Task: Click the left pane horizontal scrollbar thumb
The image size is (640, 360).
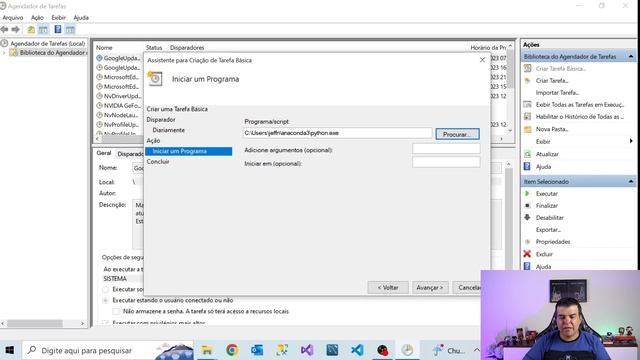Action: click(x=35, y=323)
